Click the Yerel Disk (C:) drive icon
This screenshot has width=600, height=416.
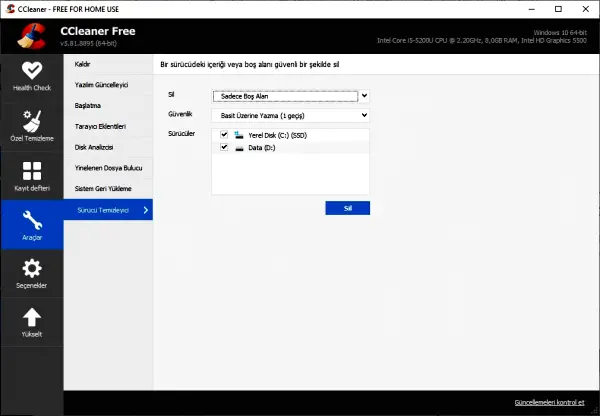tap(238, 134)
